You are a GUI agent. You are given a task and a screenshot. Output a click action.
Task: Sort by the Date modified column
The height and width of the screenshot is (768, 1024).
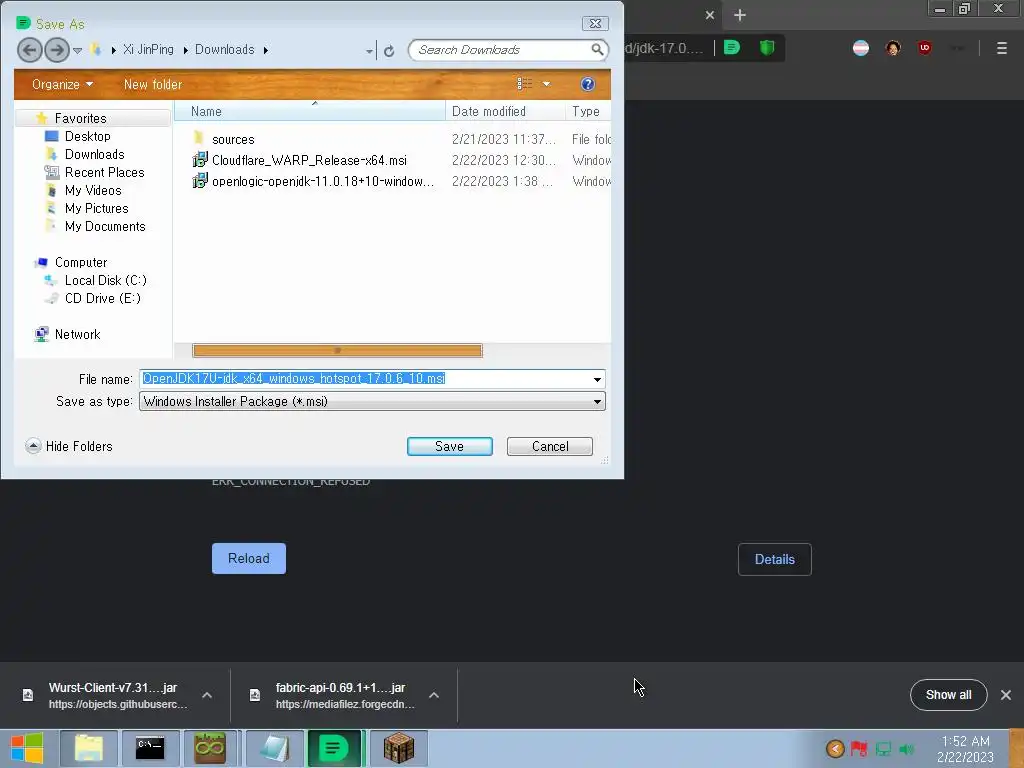[505, 112]
